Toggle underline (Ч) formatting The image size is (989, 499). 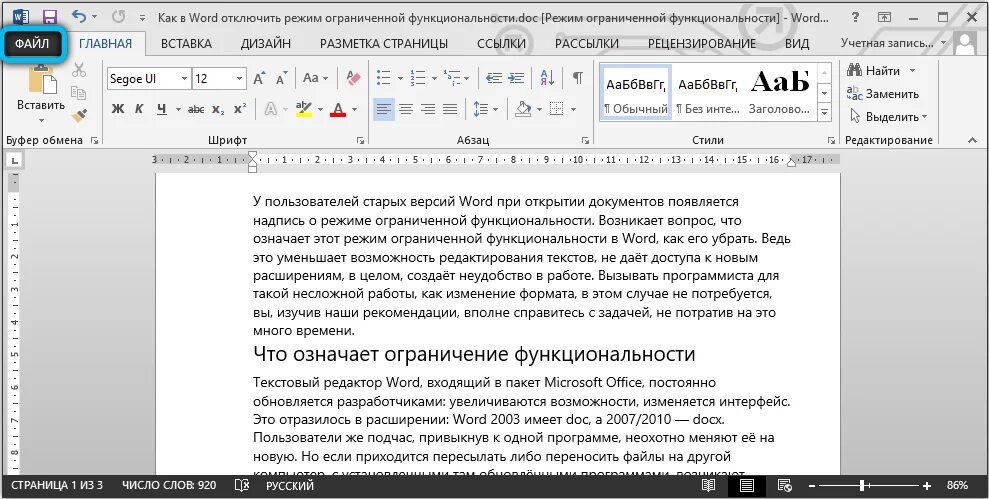161,109
